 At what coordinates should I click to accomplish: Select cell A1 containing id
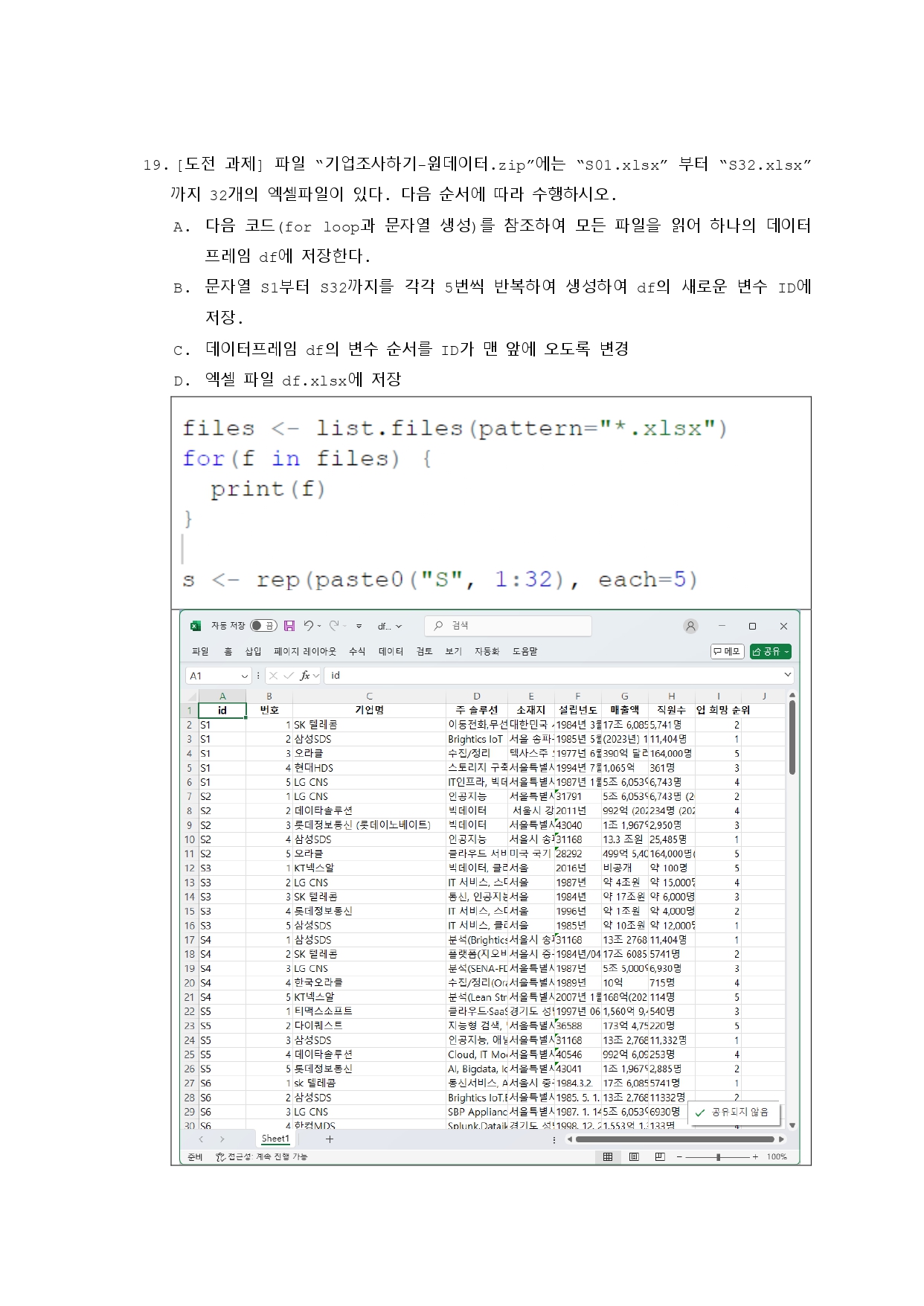(222, 710)
